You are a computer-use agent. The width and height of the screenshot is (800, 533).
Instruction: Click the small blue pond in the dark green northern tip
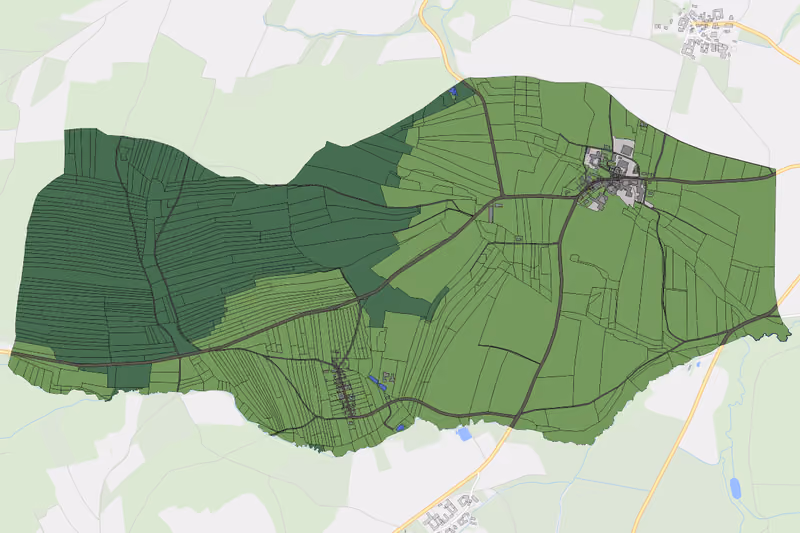coord(453,91)
